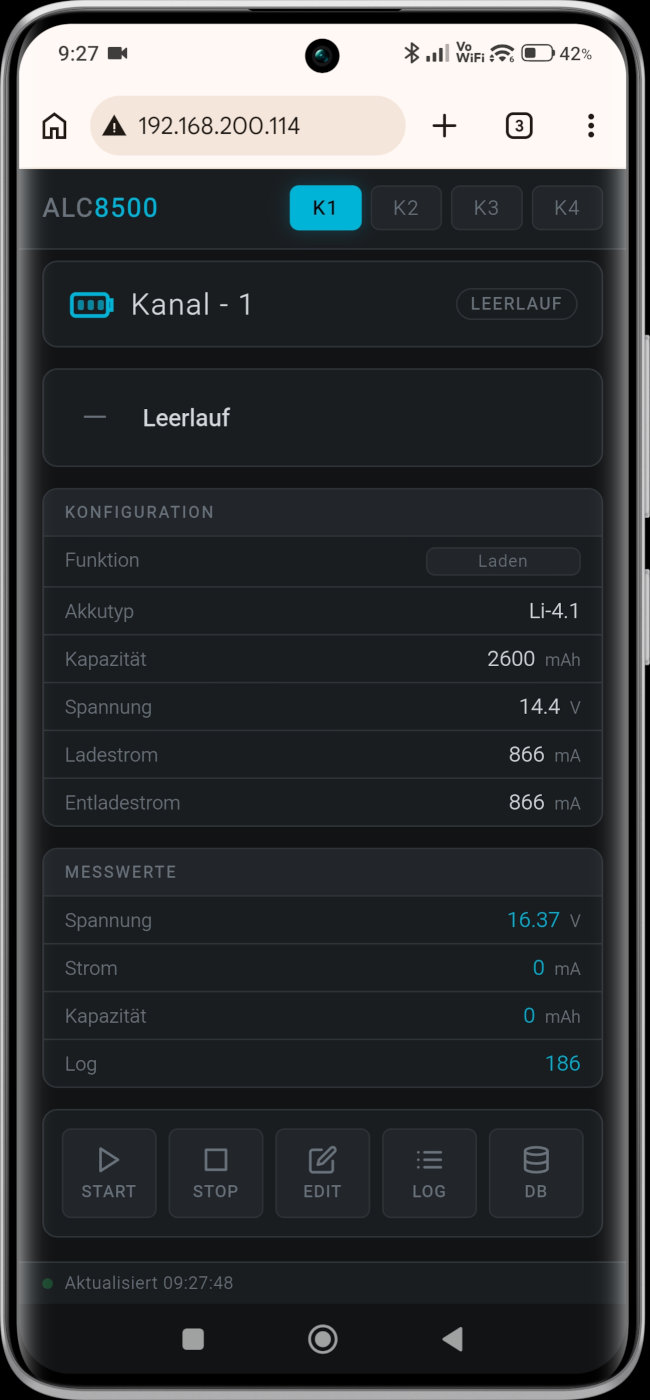
Task: Click the LEERLAUF status badge
Action: coord(516,304)
